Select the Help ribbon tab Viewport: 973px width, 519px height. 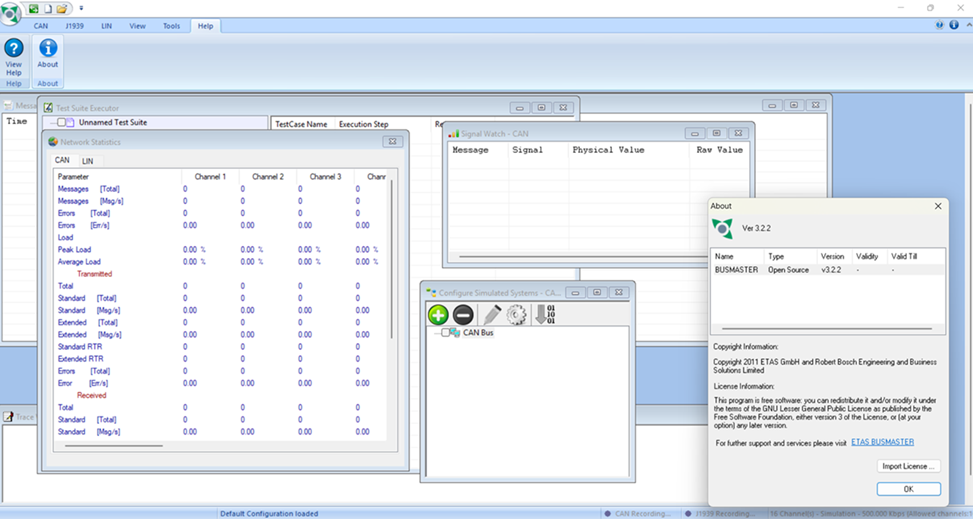[x=205, y=26]
